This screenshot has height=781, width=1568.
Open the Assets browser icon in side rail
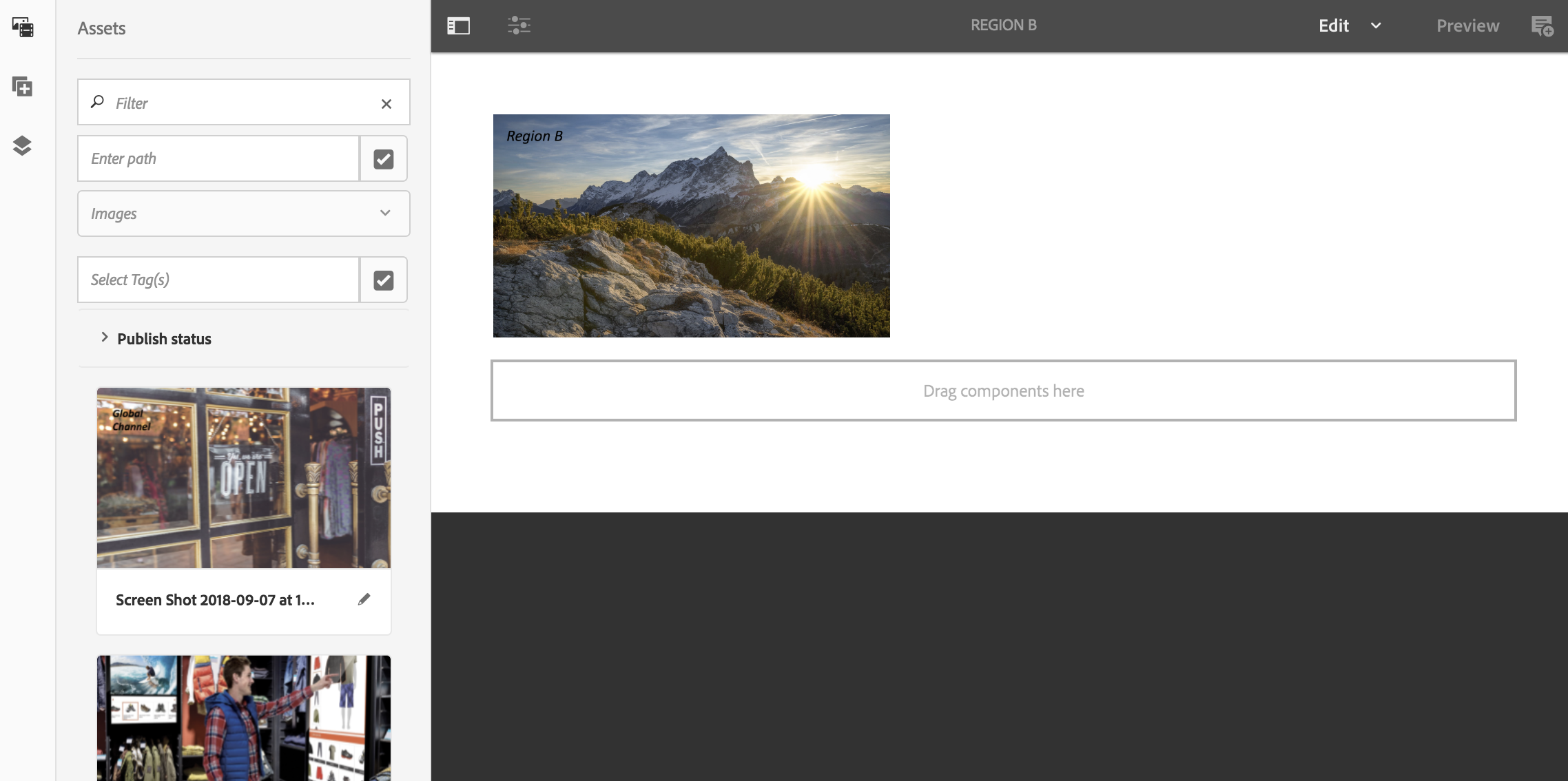point(22,28)
